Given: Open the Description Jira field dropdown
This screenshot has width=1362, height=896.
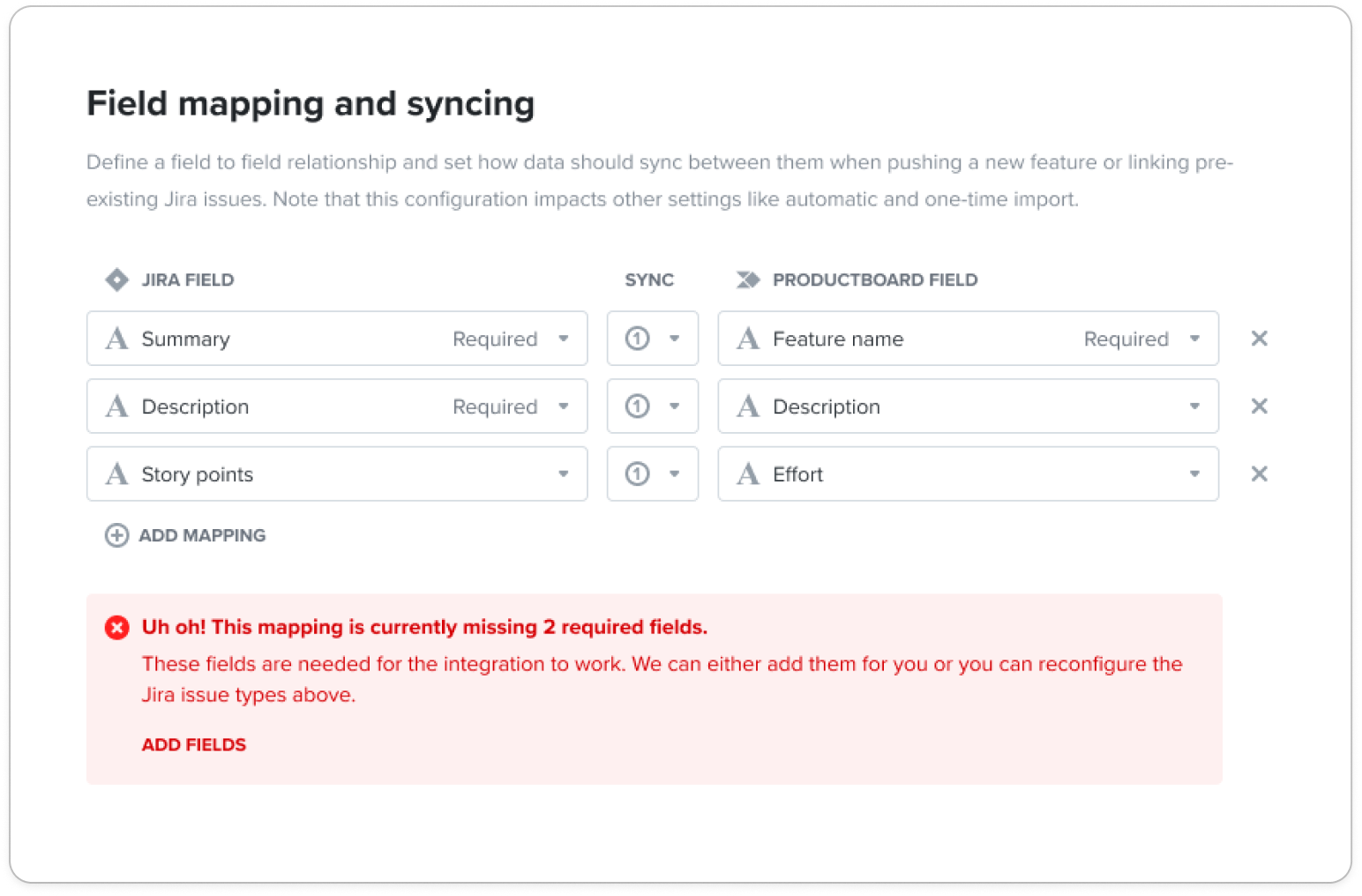Looking at the screenshot, I should tap(337, 407).
